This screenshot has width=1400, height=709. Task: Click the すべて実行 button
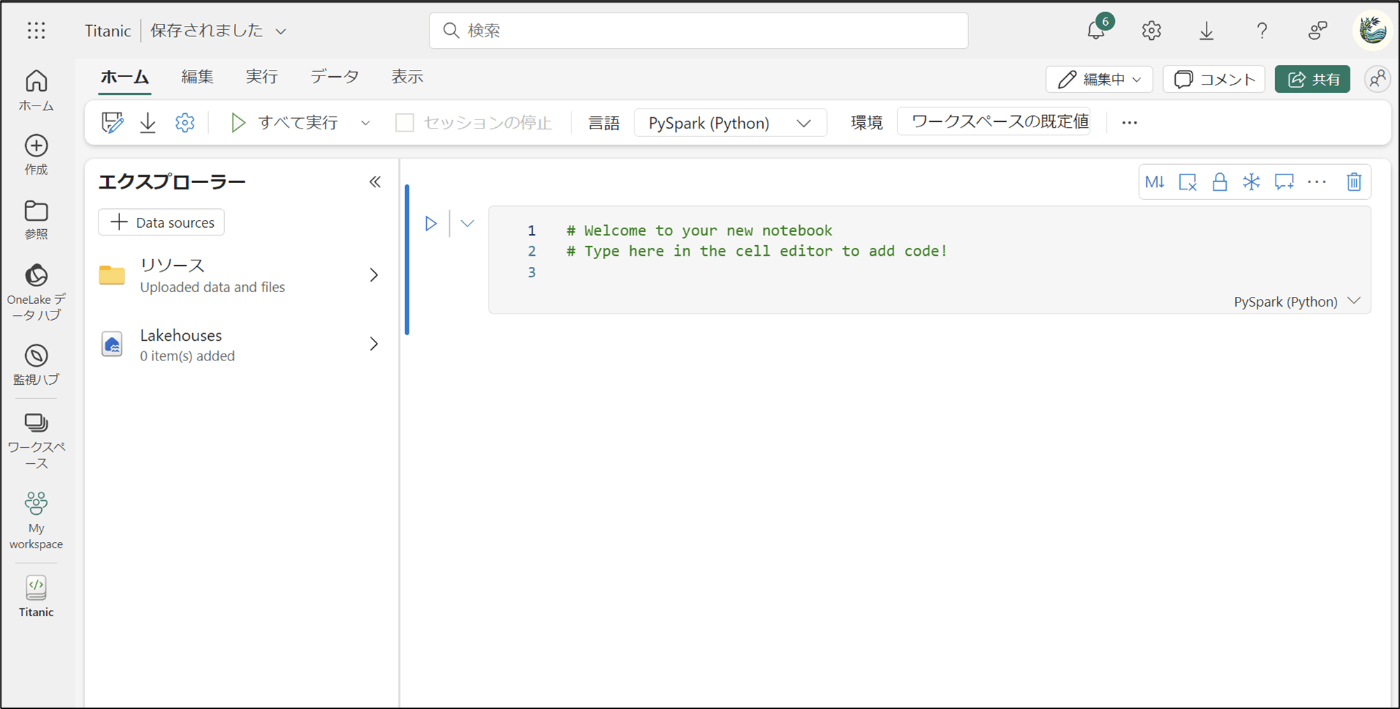click(x=285, y=123)
